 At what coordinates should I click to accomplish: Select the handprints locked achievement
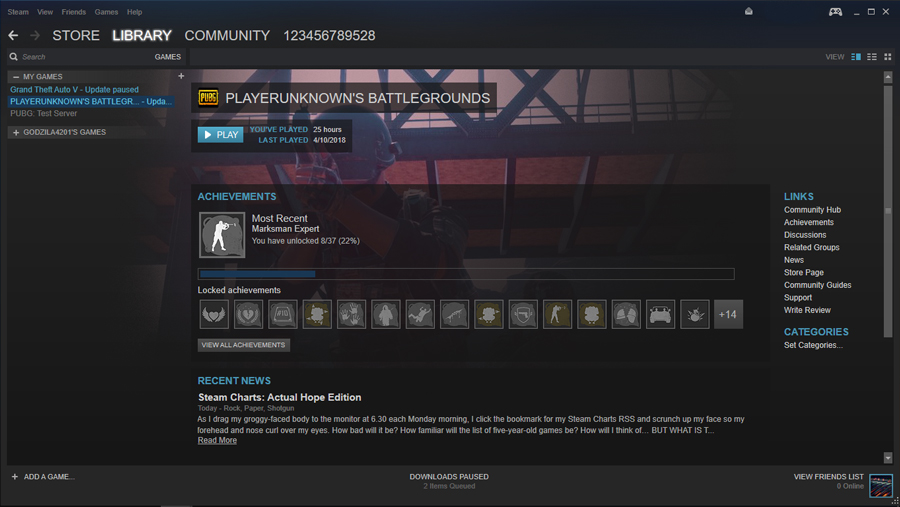pos(351,314)
